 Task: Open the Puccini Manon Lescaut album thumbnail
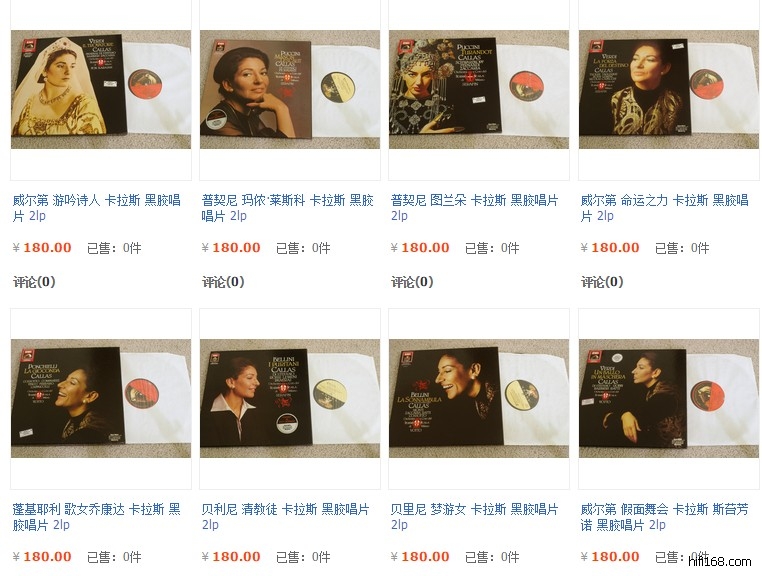(x=290, y=89)
